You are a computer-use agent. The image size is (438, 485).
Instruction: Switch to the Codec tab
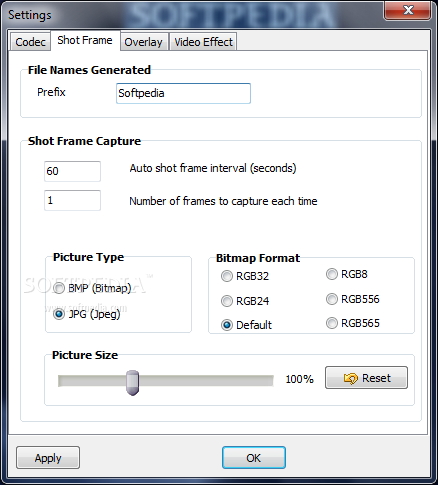click(30, 42)
